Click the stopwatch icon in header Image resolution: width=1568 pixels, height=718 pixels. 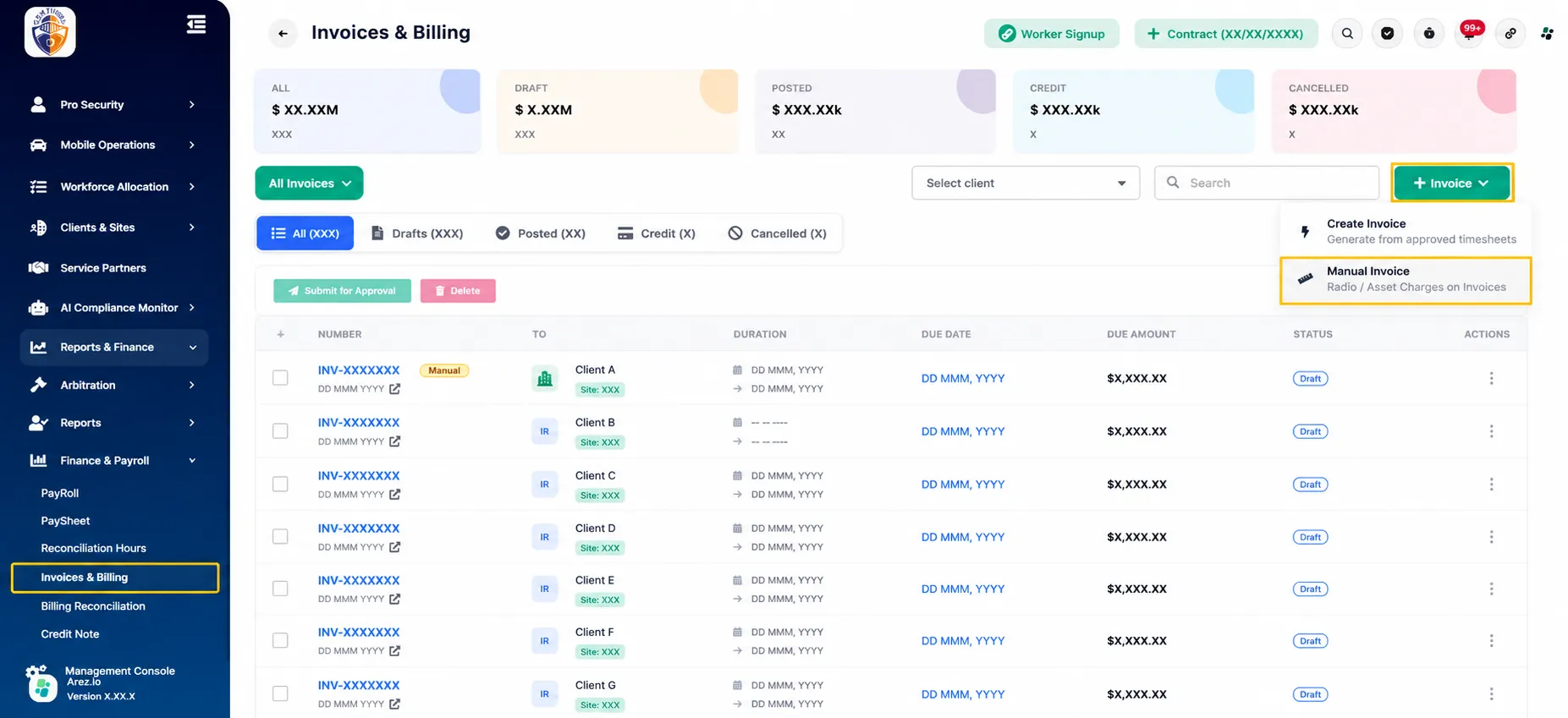[1429, 34]
